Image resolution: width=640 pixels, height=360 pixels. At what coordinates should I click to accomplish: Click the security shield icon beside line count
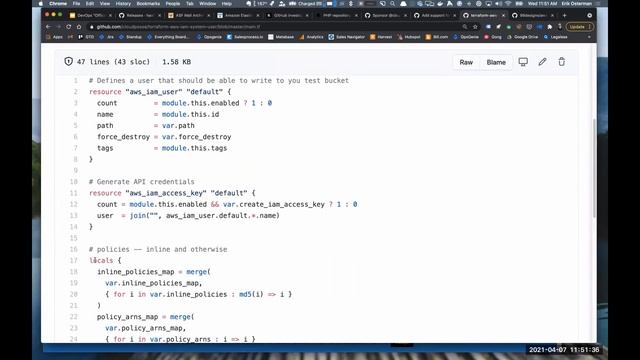[68, 62]
